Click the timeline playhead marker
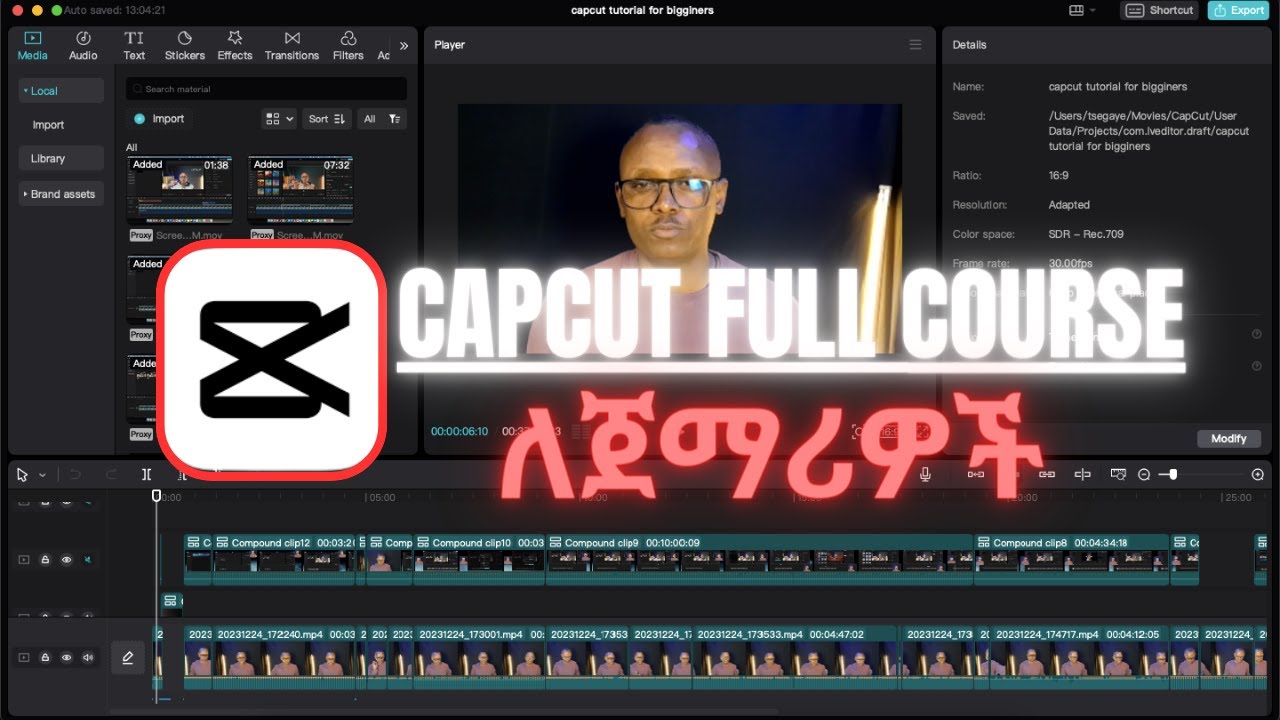The image size is (1280, 720). click(x=156, y=495)
